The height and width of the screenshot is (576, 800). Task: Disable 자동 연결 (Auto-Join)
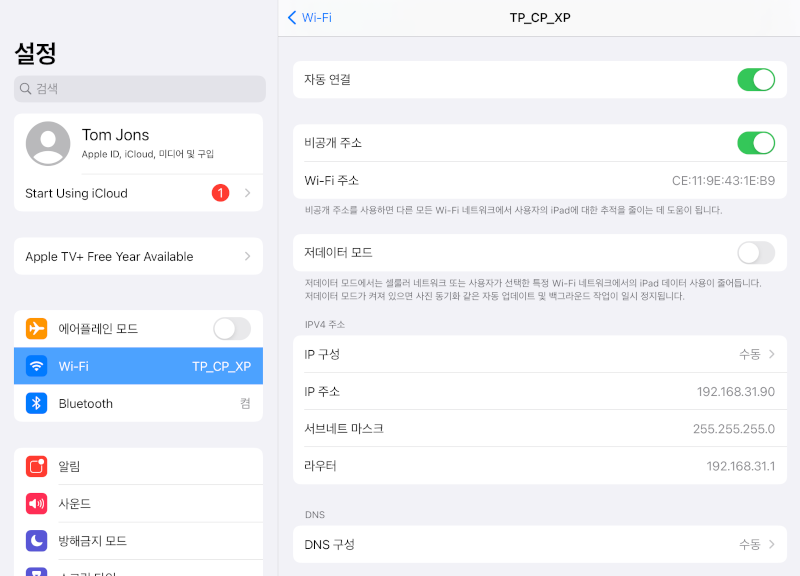(x=756, y=79)
